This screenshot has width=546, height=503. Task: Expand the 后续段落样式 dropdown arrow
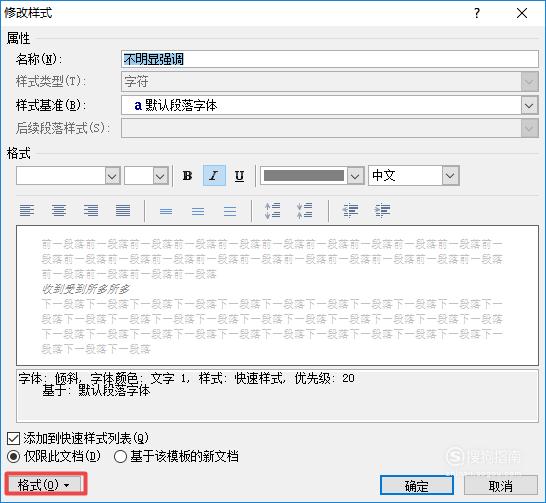tap(529, 128)
